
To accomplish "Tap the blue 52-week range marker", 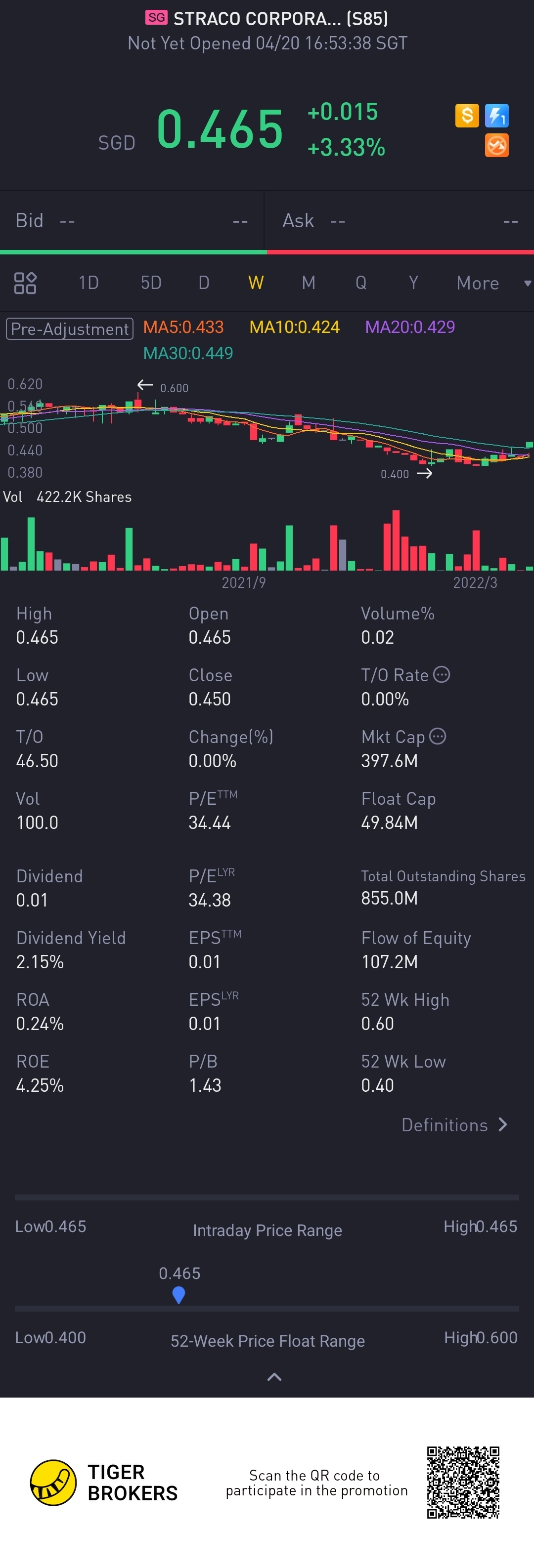I will 178,1295.
